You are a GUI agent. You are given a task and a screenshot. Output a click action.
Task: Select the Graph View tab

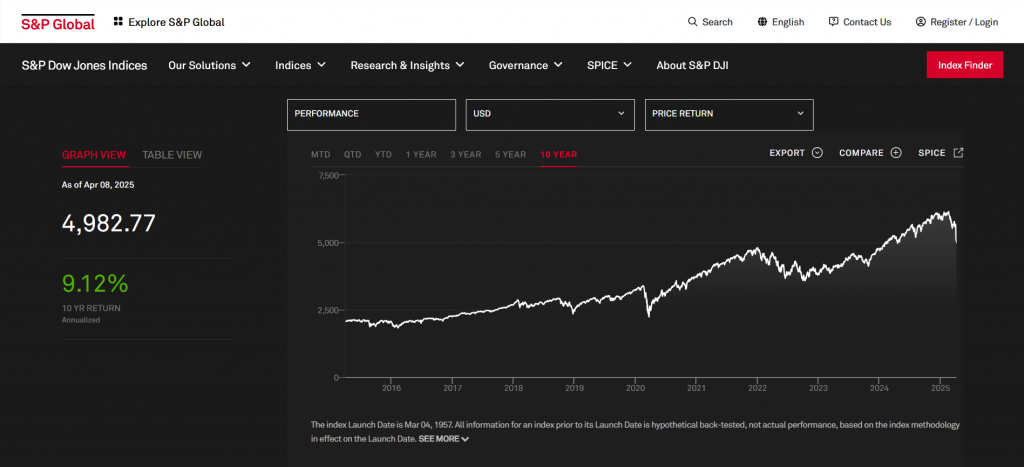coord(94,155)
